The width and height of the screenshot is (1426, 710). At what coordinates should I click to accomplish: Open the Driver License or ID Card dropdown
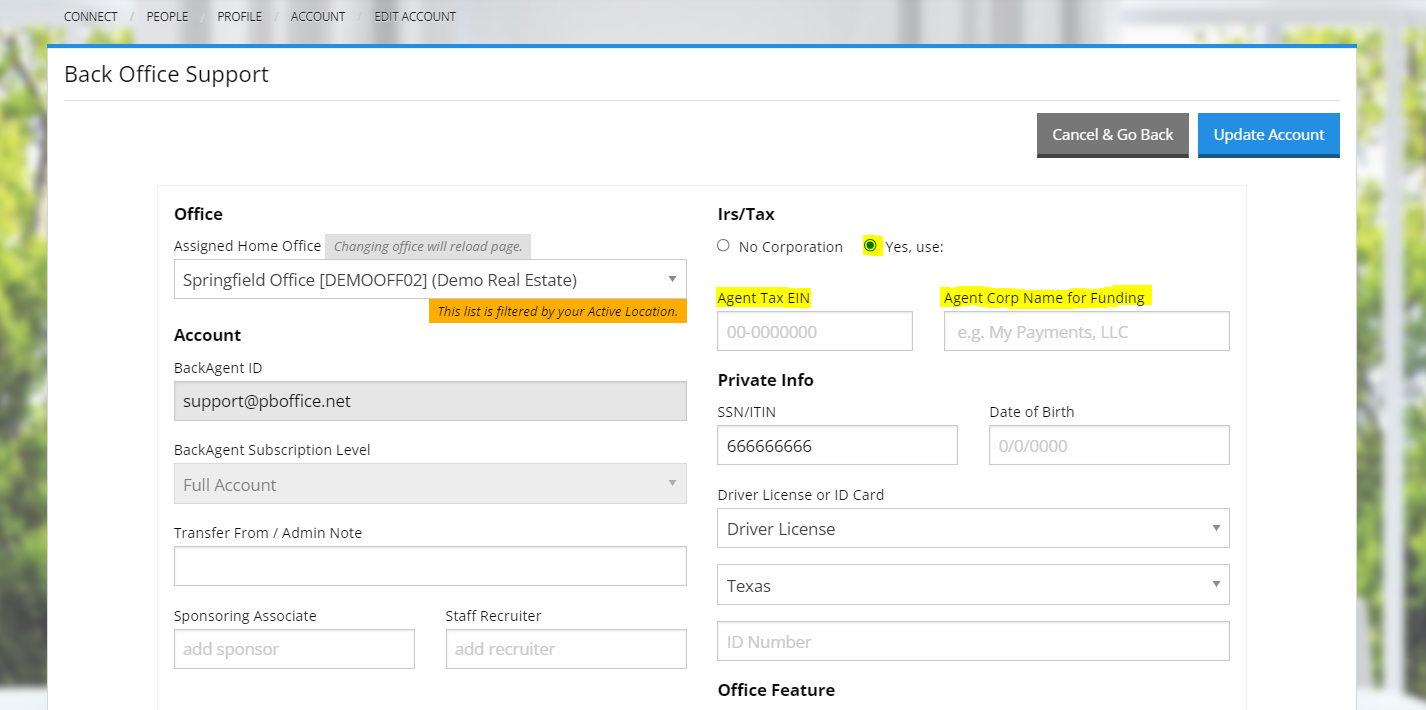click(973, 528)
